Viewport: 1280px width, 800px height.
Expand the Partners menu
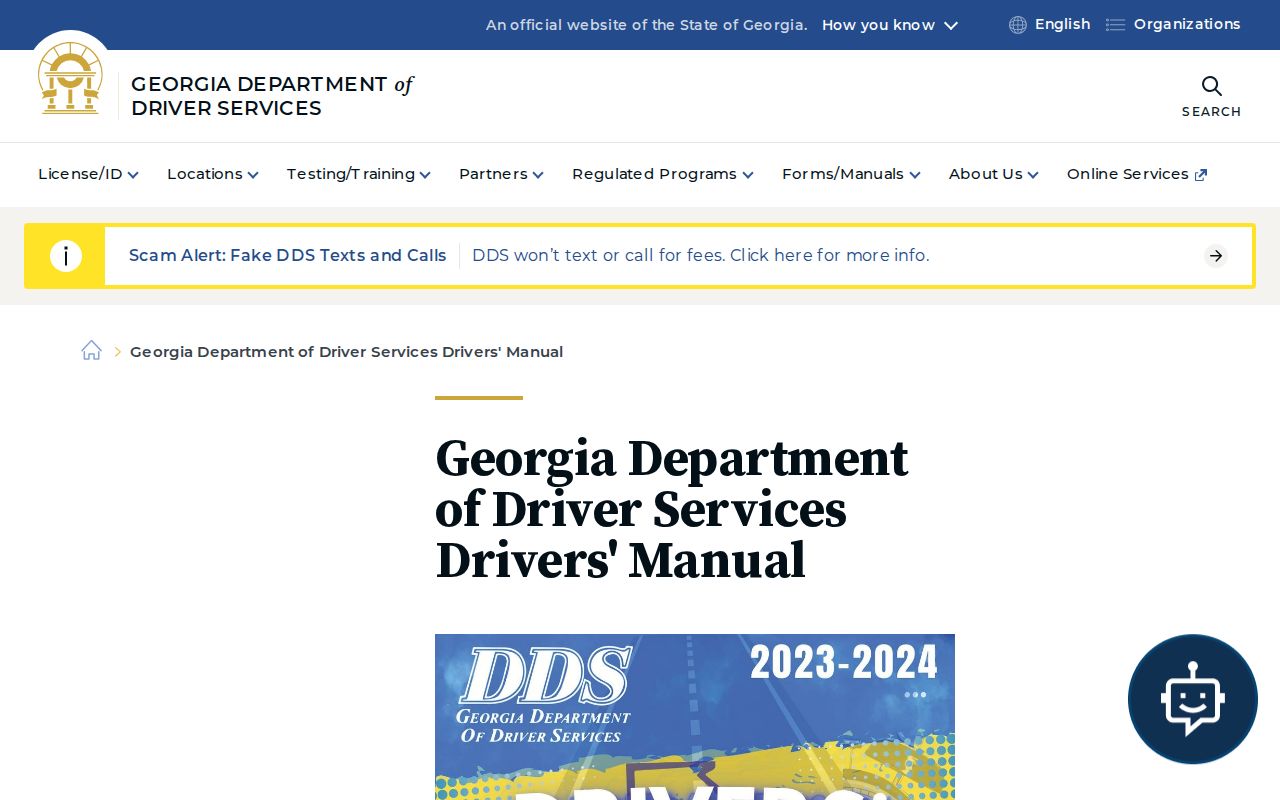[x=501, y=174]
